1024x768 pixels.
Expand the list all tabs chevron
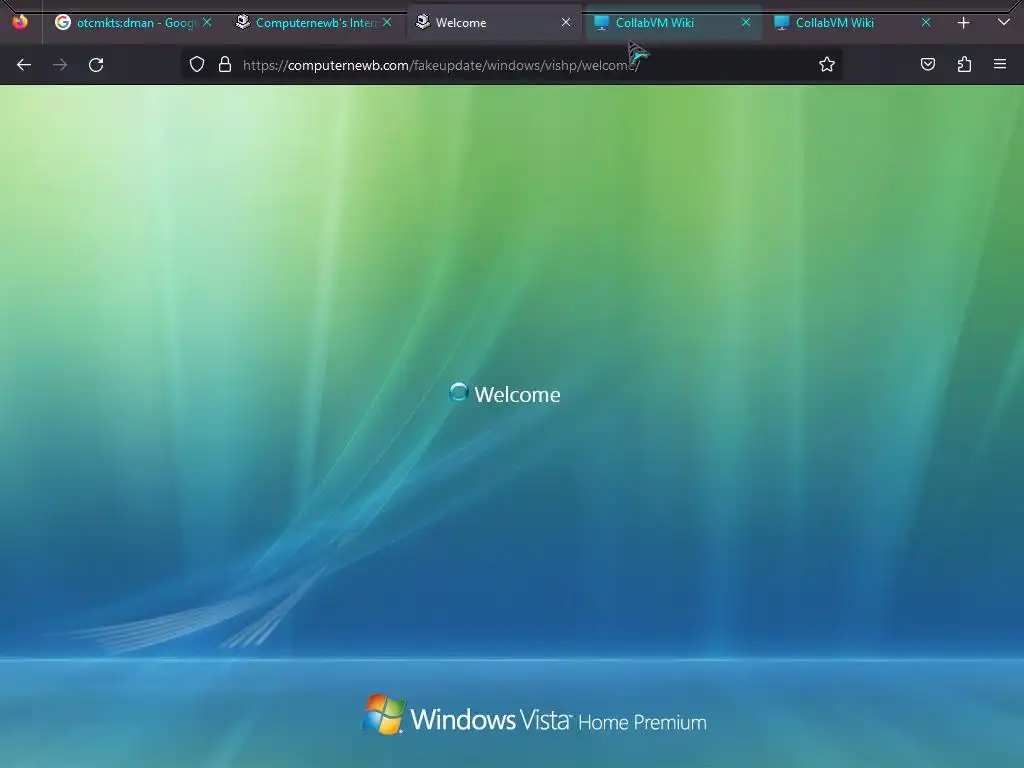1004,22
